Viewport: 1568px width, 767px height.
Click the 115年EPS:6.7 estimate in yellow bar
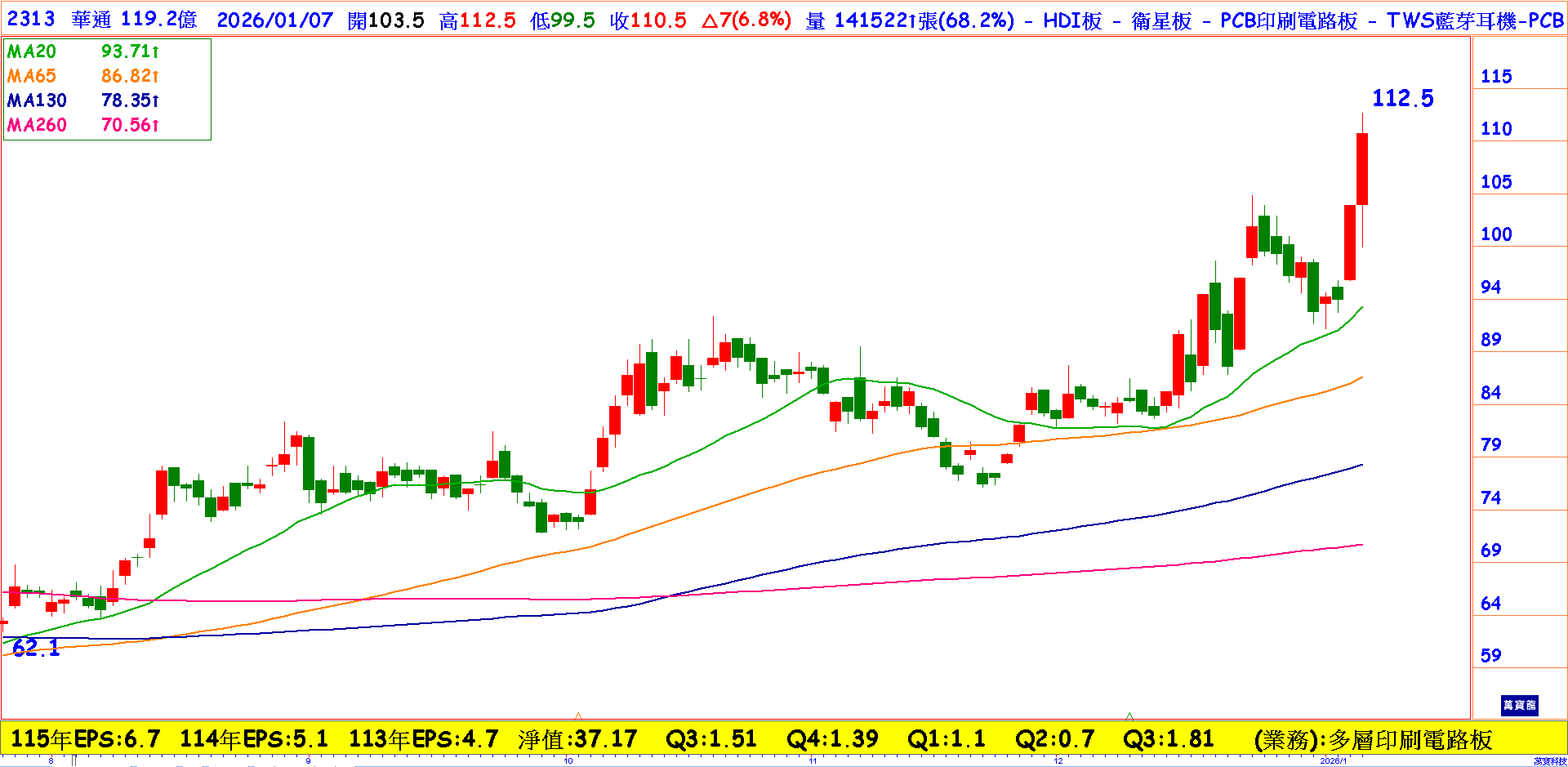click(x=85, y=739)
